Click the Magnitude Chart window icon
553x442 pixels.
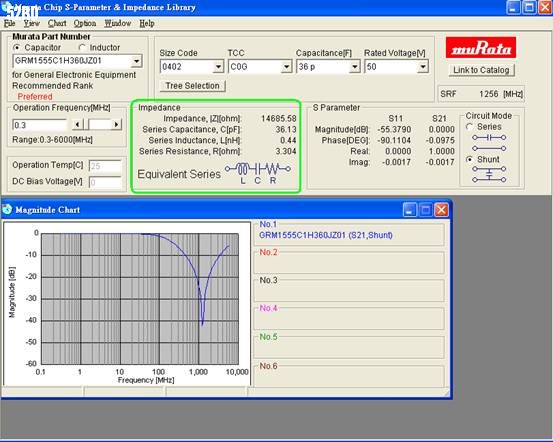7,210
